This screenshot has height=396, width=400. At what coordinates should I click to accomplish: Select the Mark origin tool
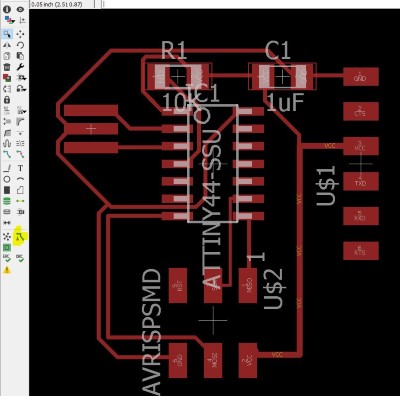tap(22, 20)
